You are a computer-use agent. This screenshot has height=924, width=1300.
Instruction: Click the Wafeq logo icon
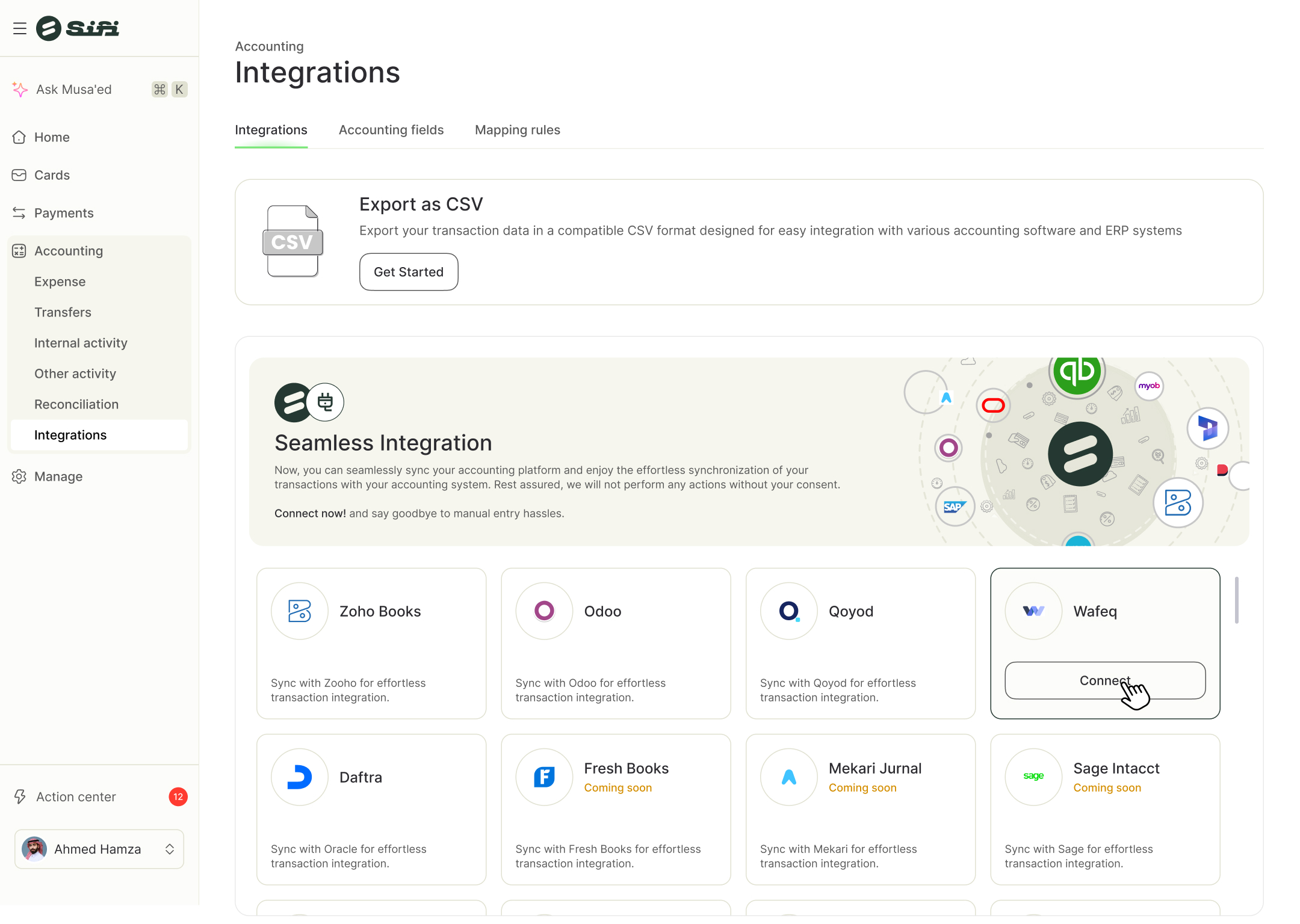coord(1033,611)
